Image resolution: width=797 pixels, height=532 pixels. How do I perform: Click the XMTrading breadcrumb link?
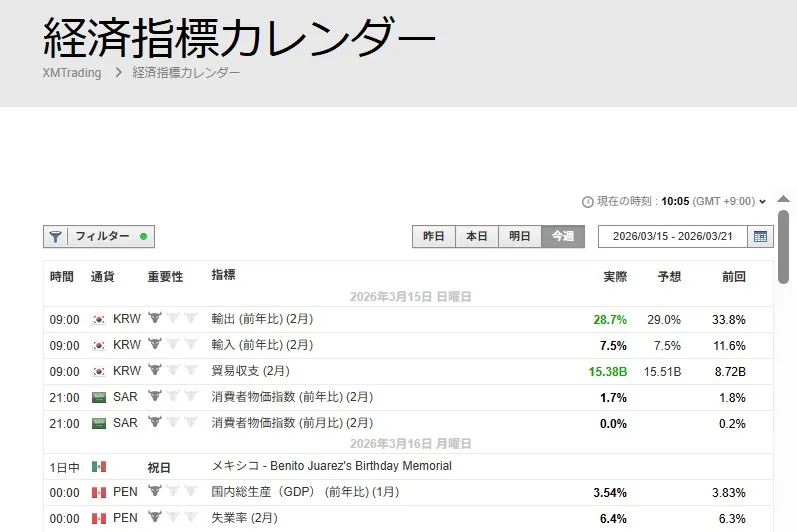coord(72,73)
